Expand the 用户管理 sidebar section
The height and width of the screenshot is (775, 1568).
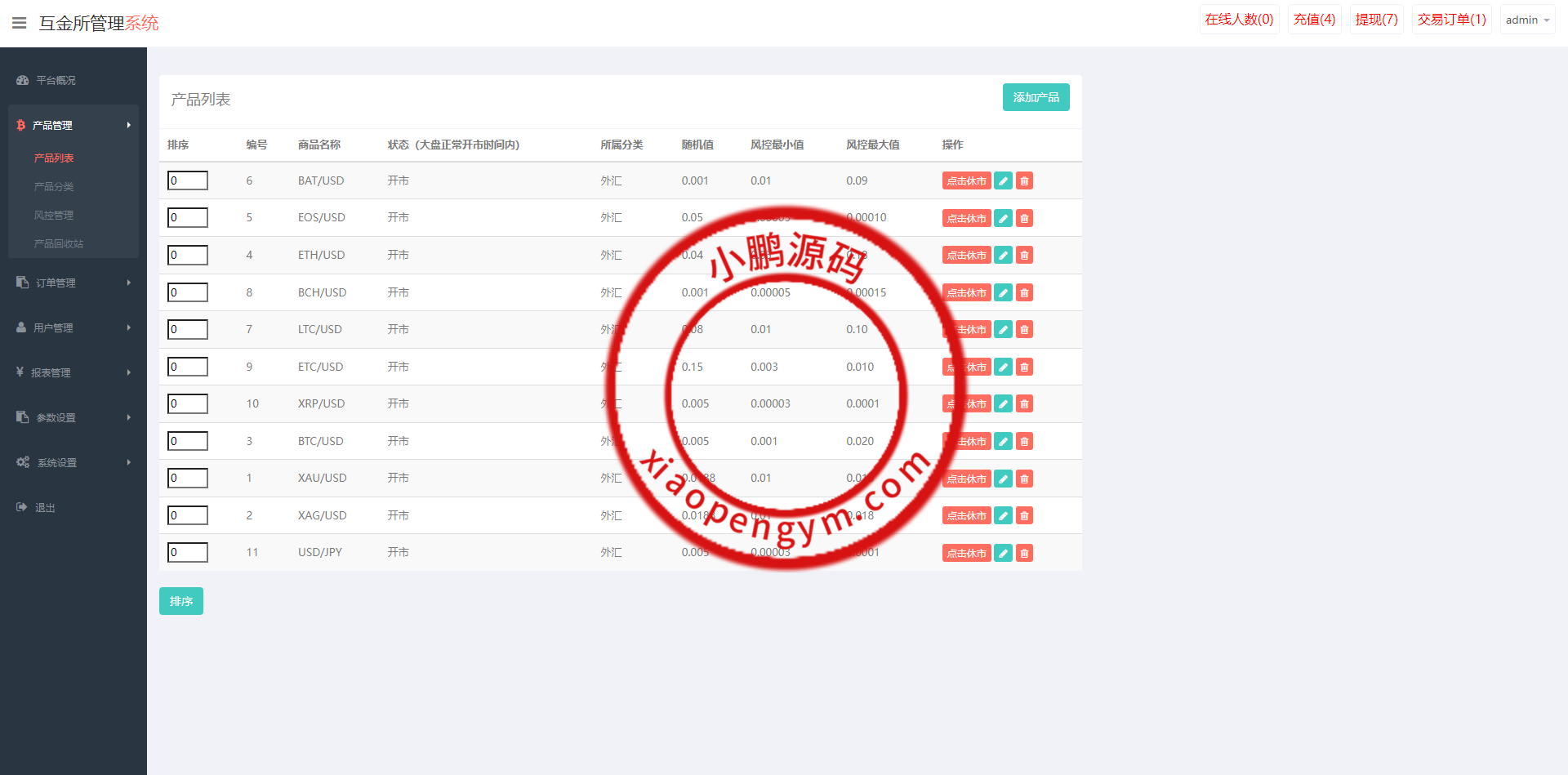click(x=73, y=327)
